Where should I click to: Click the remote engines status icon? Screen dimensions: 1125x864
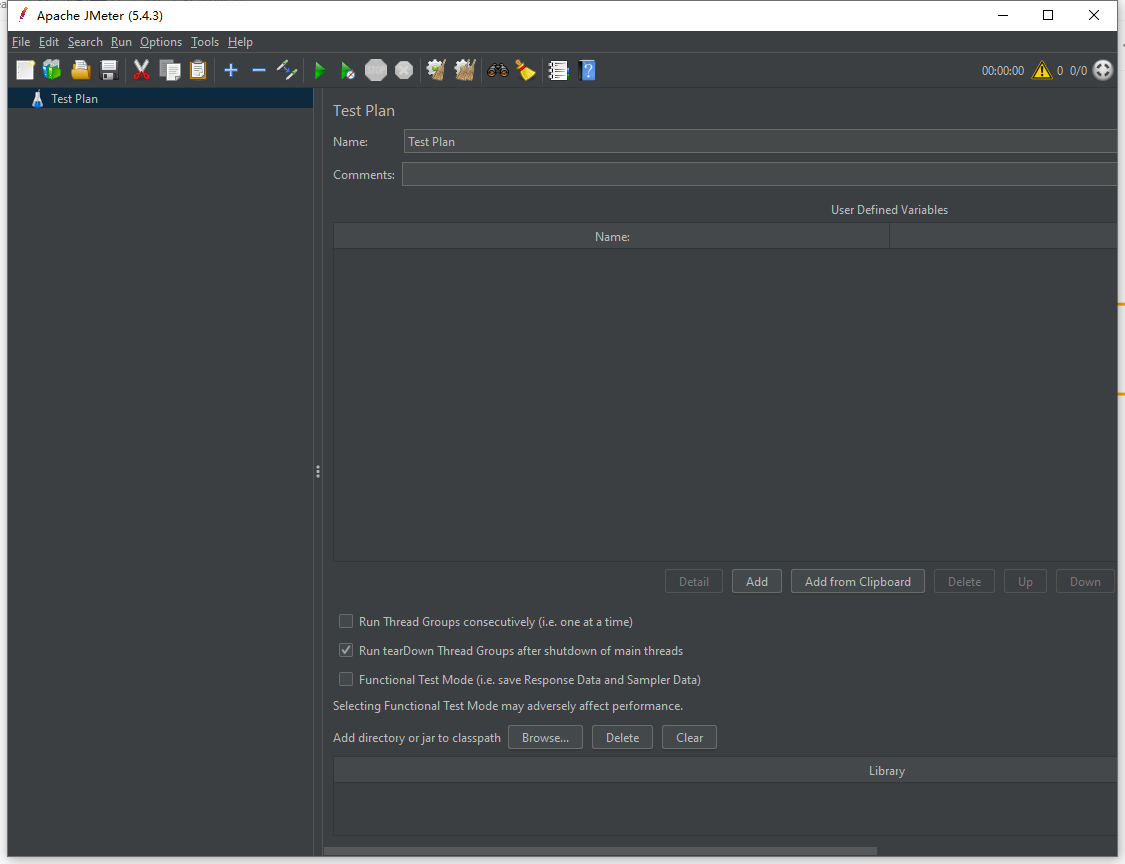[x=1103, y=70]
